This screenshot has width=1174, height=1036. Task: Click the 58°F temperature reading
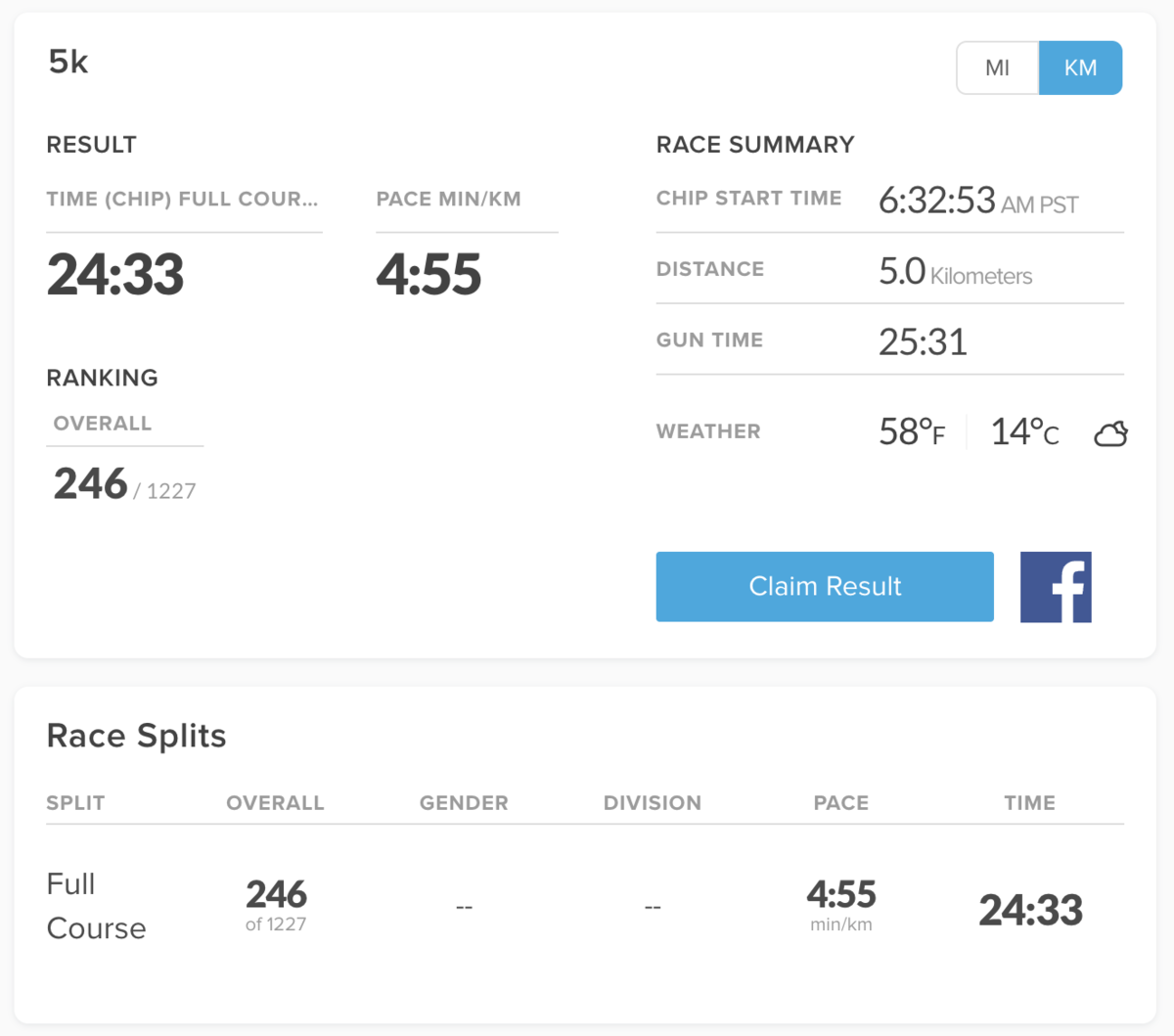[x=912, y=431]
